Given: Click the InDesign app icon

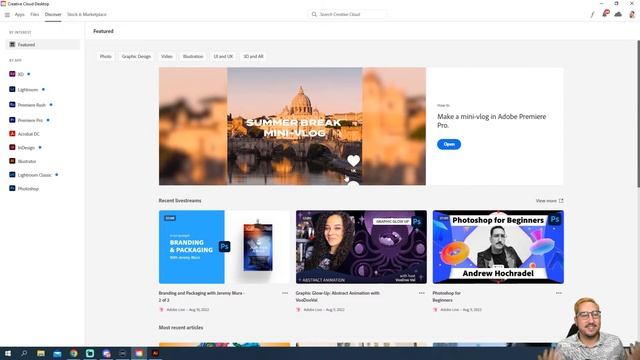Looking at the screenshot, I should [12, 147].
